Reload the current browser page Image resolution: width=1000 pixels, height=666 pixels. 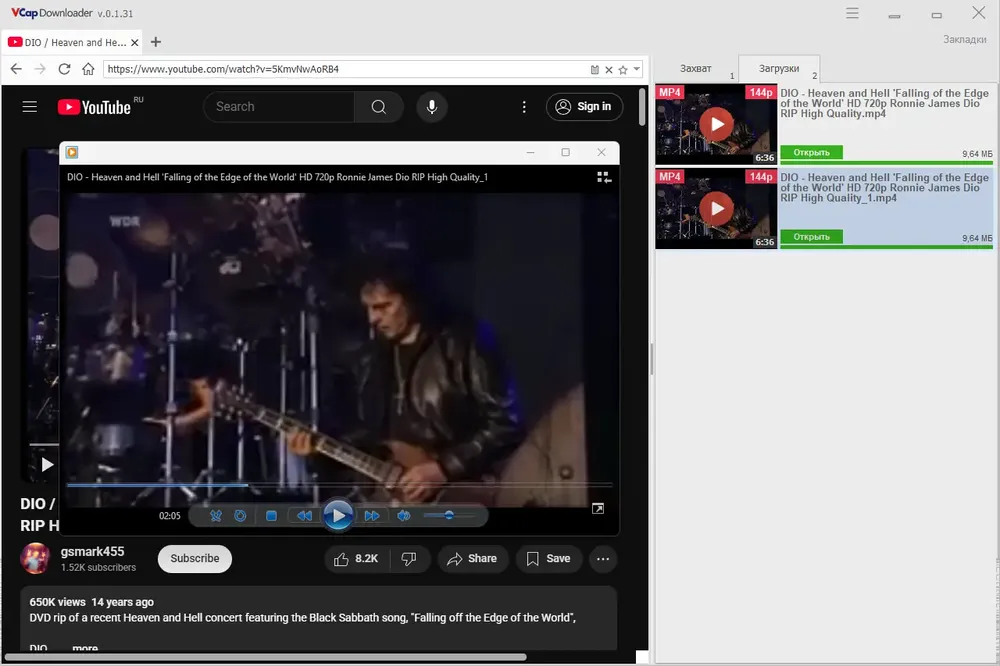(64, 69)
